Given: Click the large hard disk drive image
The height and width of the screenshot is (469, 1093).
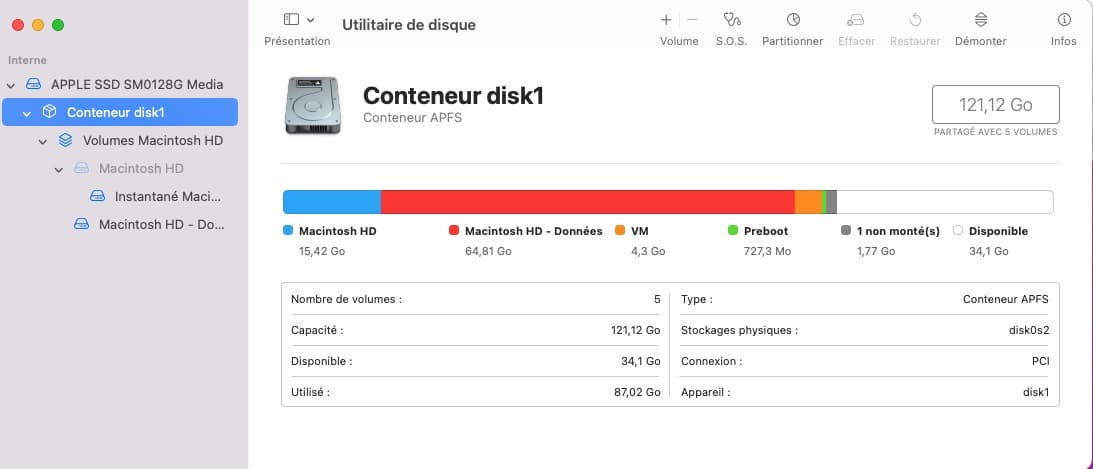Looking at the screenshot, I should click(312, 106).
